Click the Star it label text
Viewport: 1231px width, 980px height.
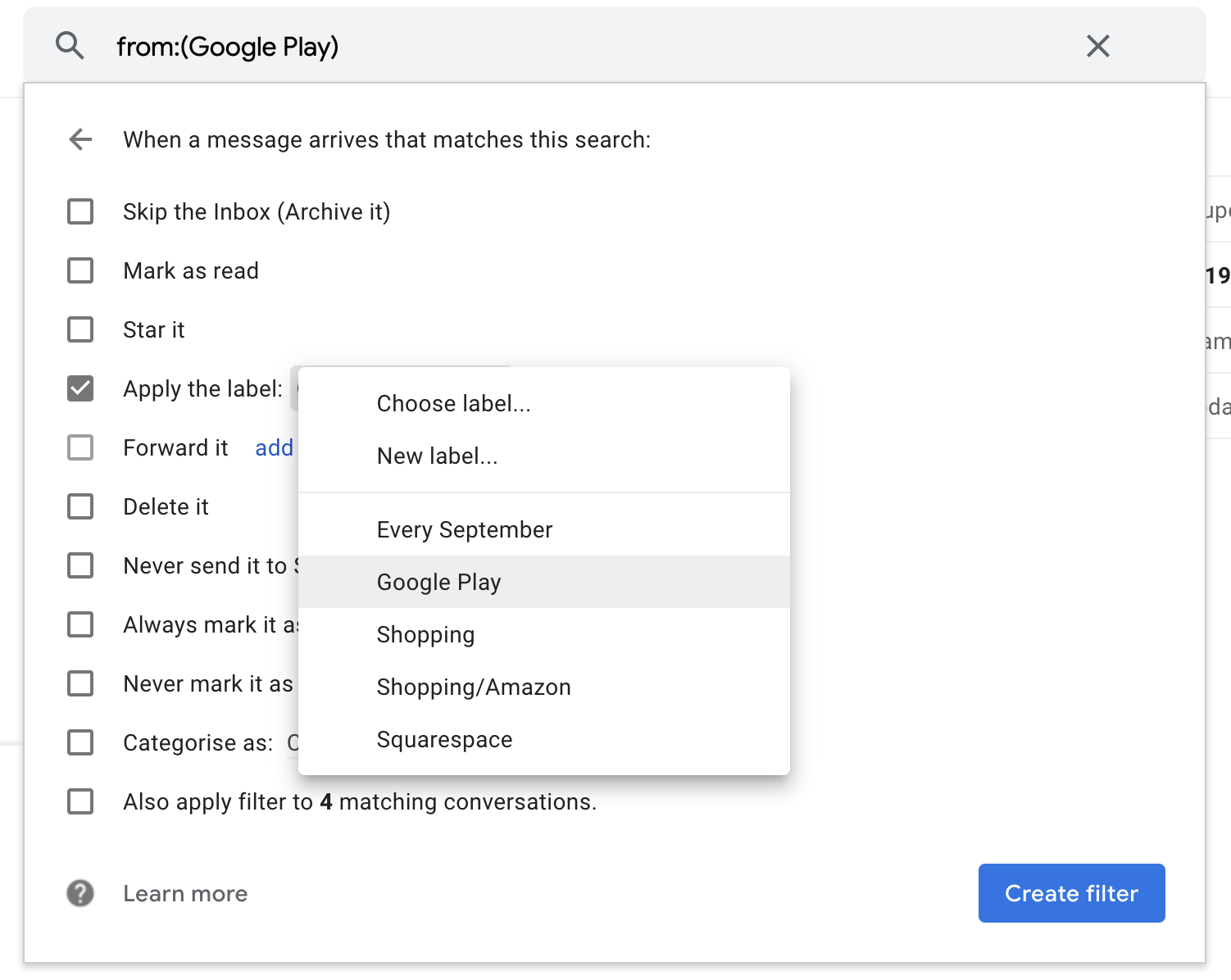click(x=154, y=329)
